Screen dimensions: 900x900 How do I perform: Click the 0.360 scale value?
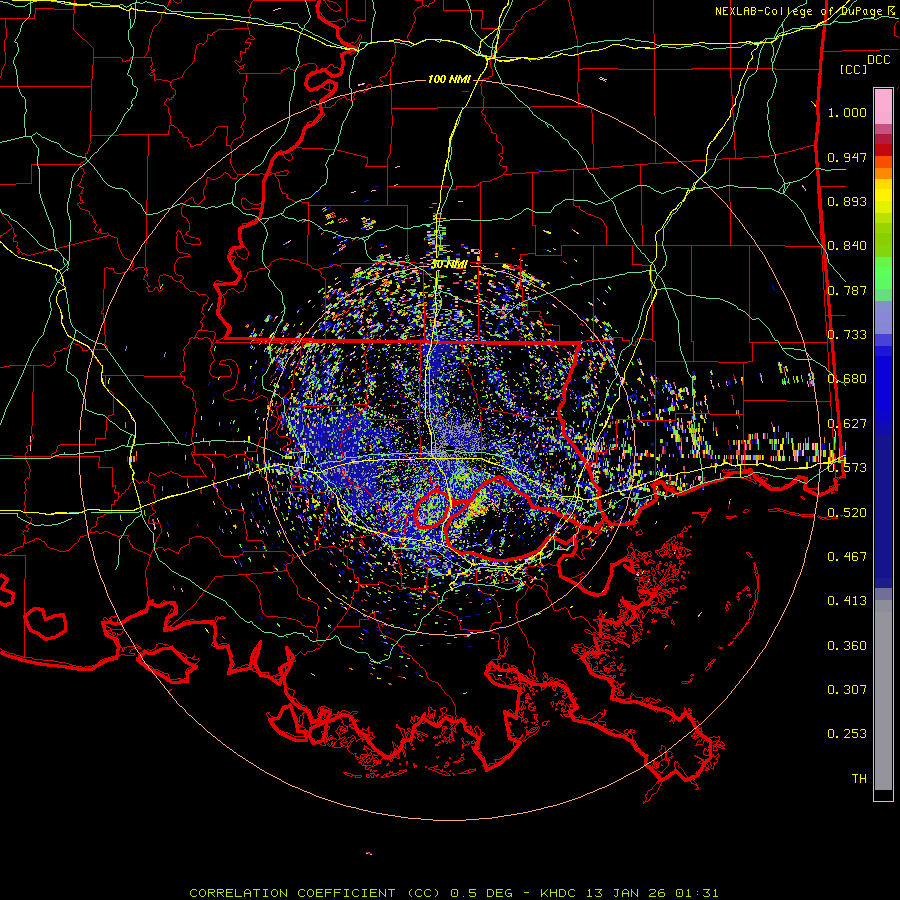(x=847, y=646)
